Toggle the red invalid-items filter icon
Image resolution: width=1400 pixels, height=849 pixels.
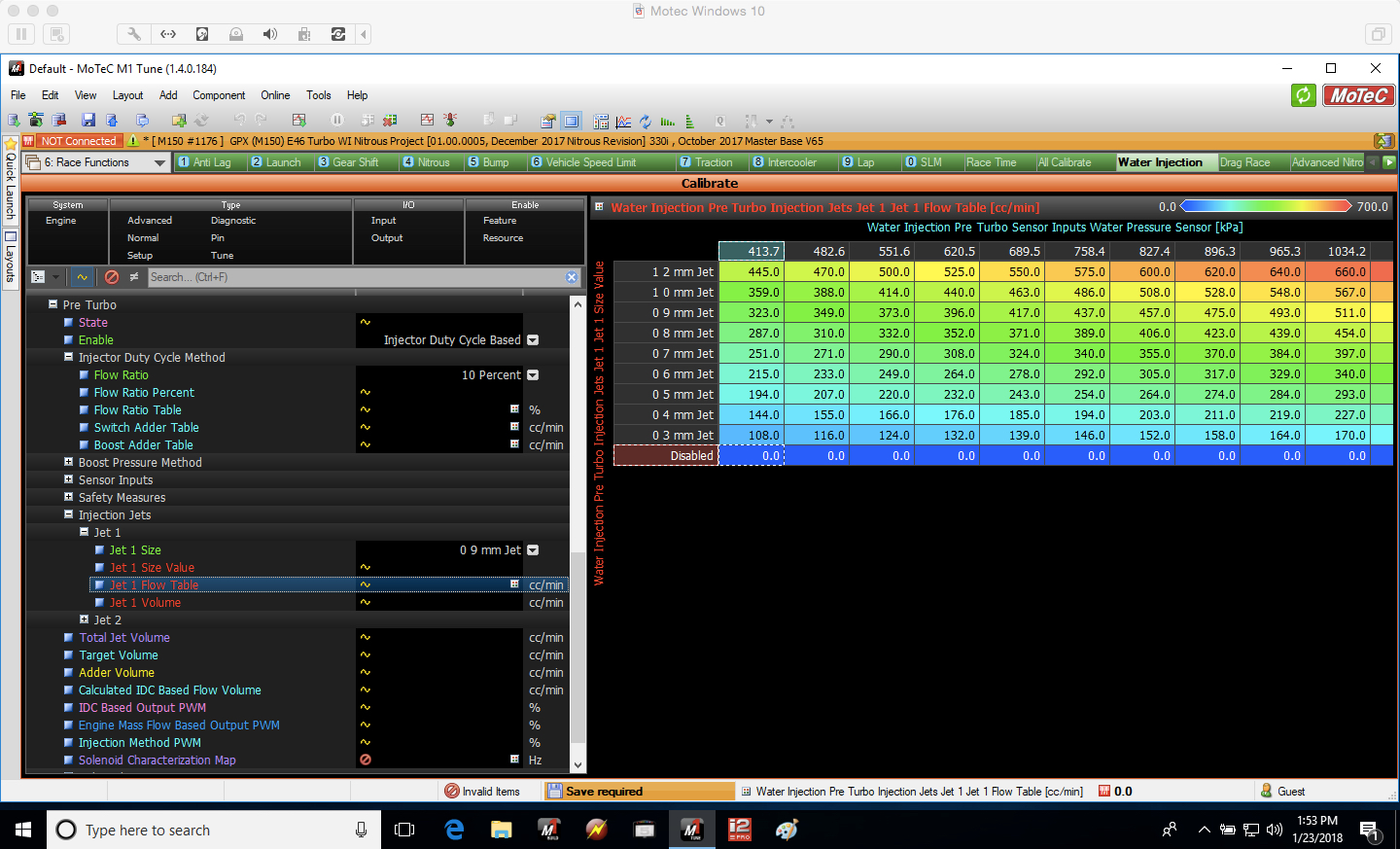112,277
